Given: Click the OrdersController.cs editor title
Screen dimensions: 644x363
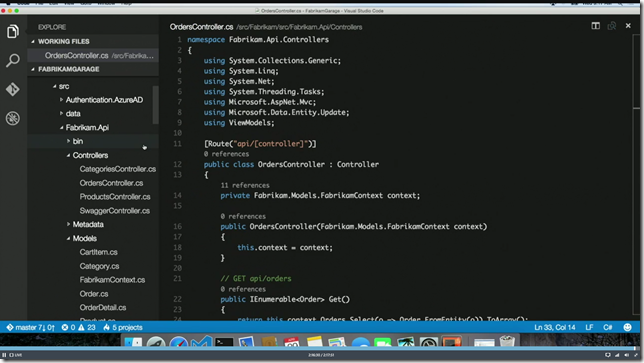Looking at the screenshot, I should pos(202,27).
